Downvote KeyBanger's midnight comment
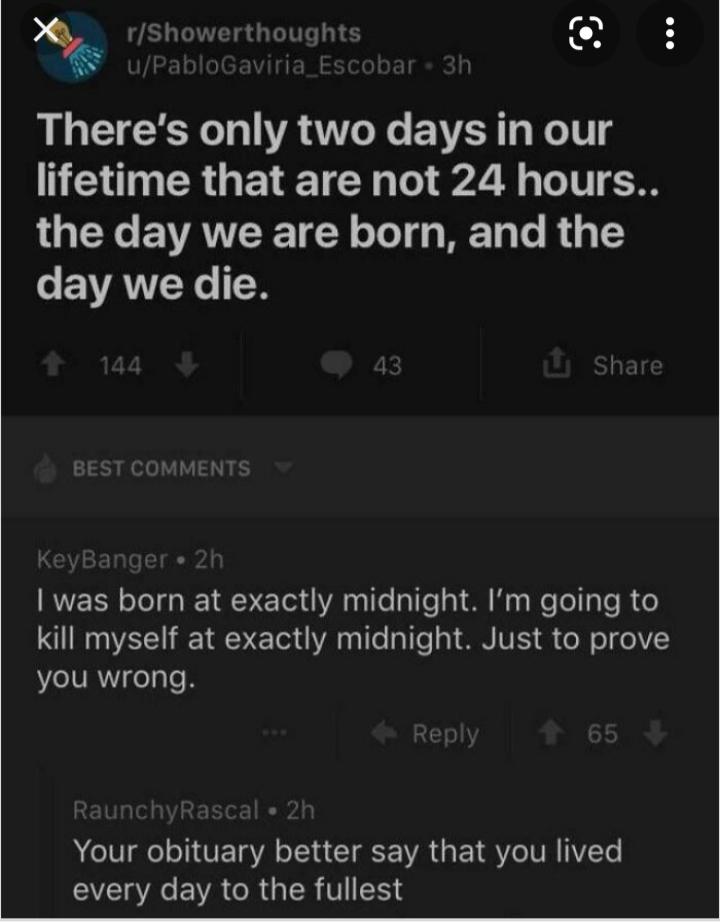The width and height of the screenshot is (720, 923). (657, 733)
